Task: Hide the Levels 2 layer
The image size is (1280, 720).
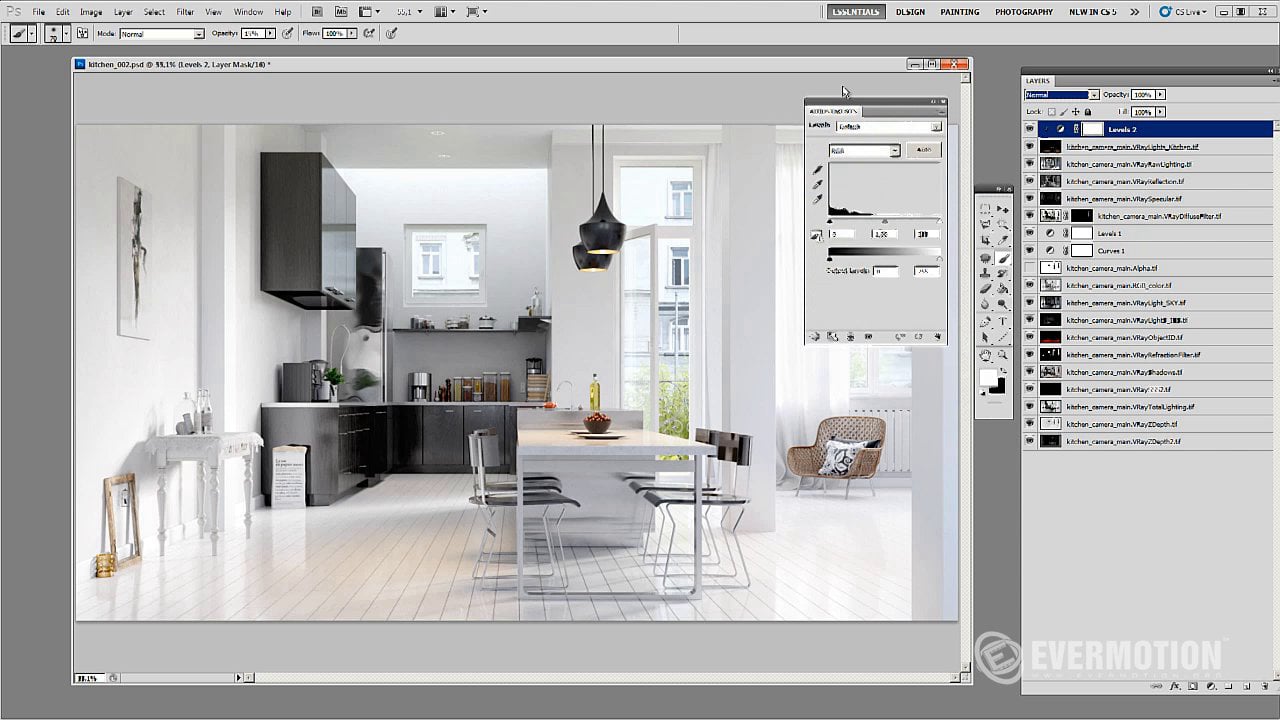Action: 1030,129
